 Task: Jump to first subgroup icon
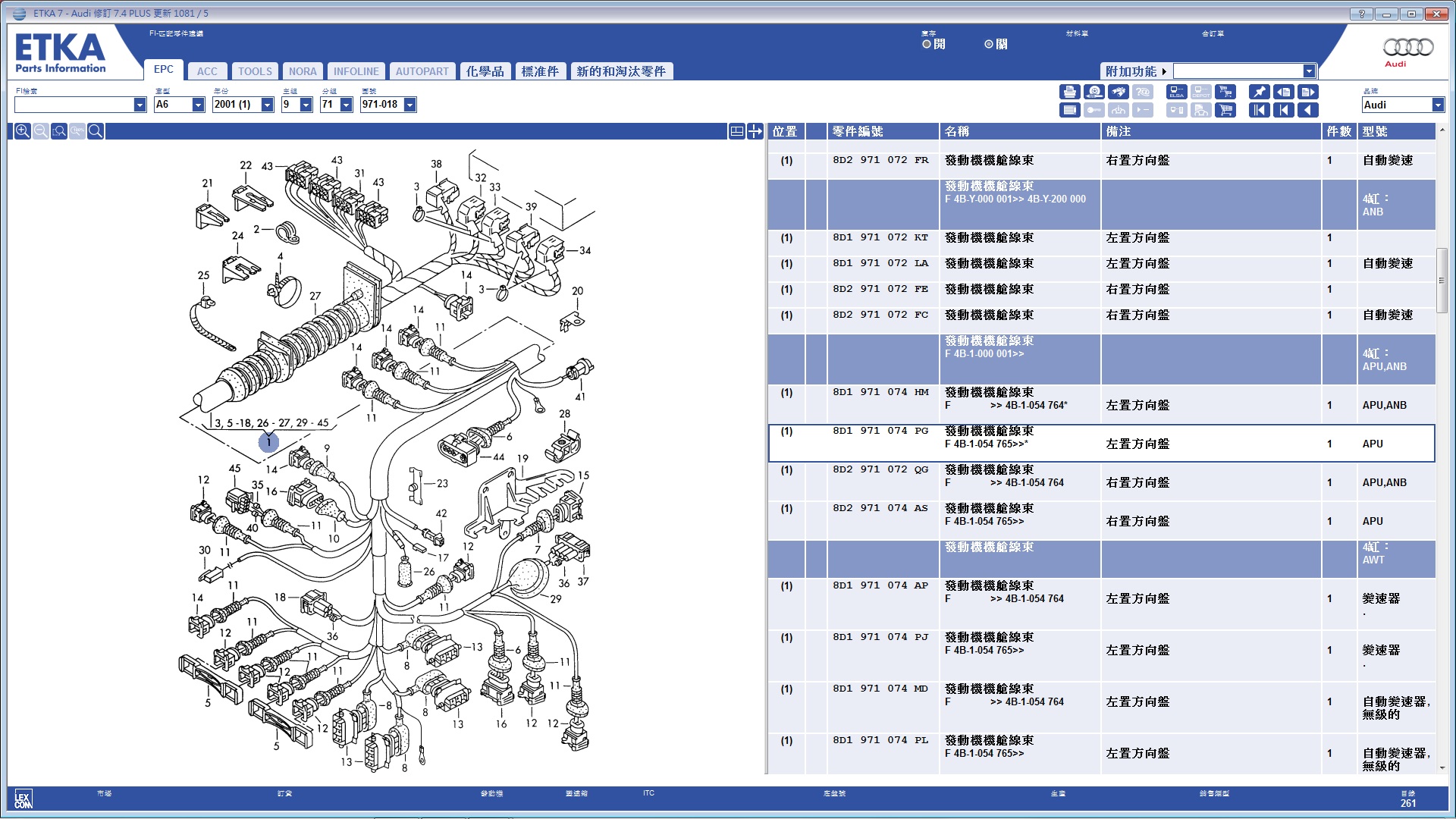pyautogui.click(x=1283, y=111)
